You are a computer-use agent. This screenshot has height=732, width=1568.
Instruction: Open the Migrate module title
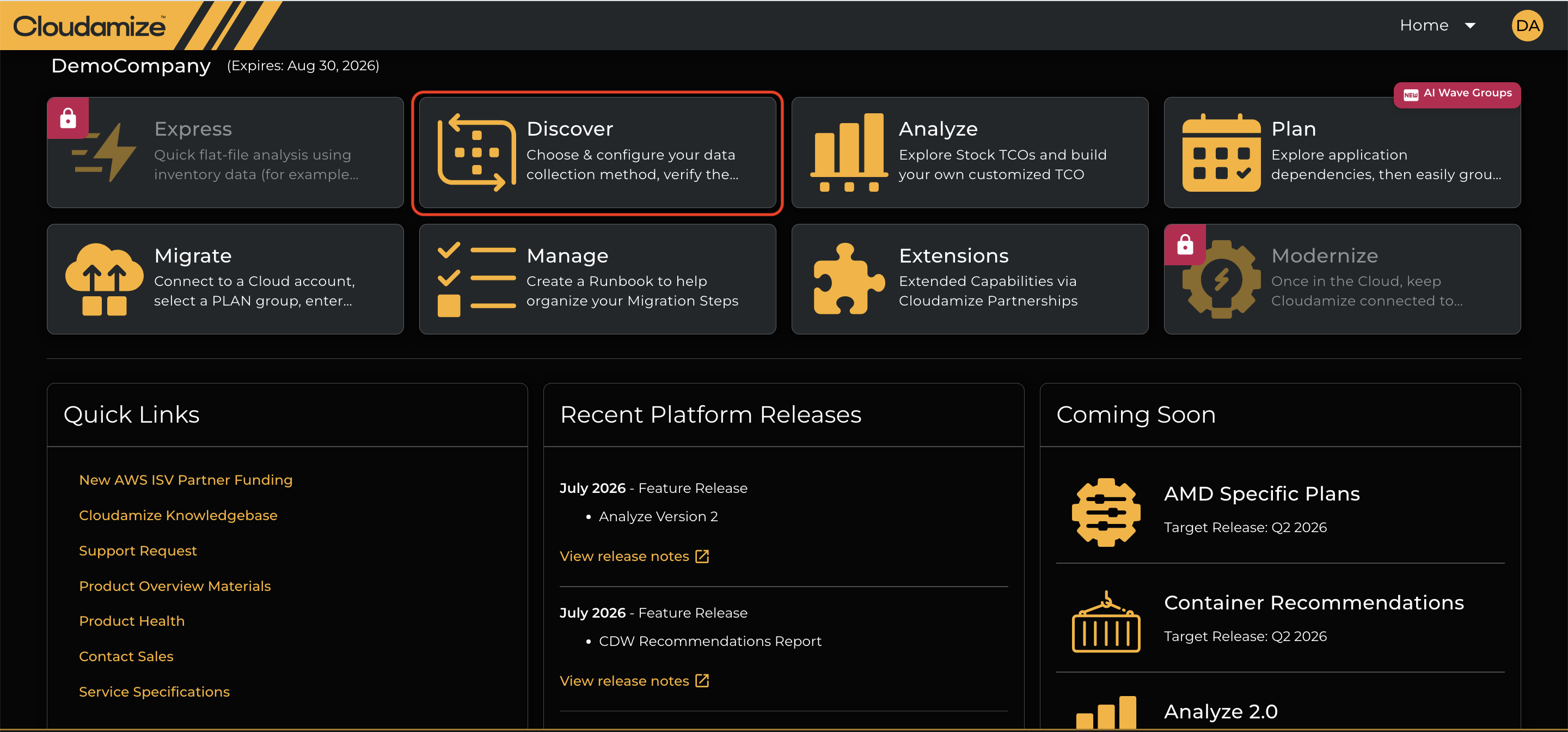pos(193,256)
